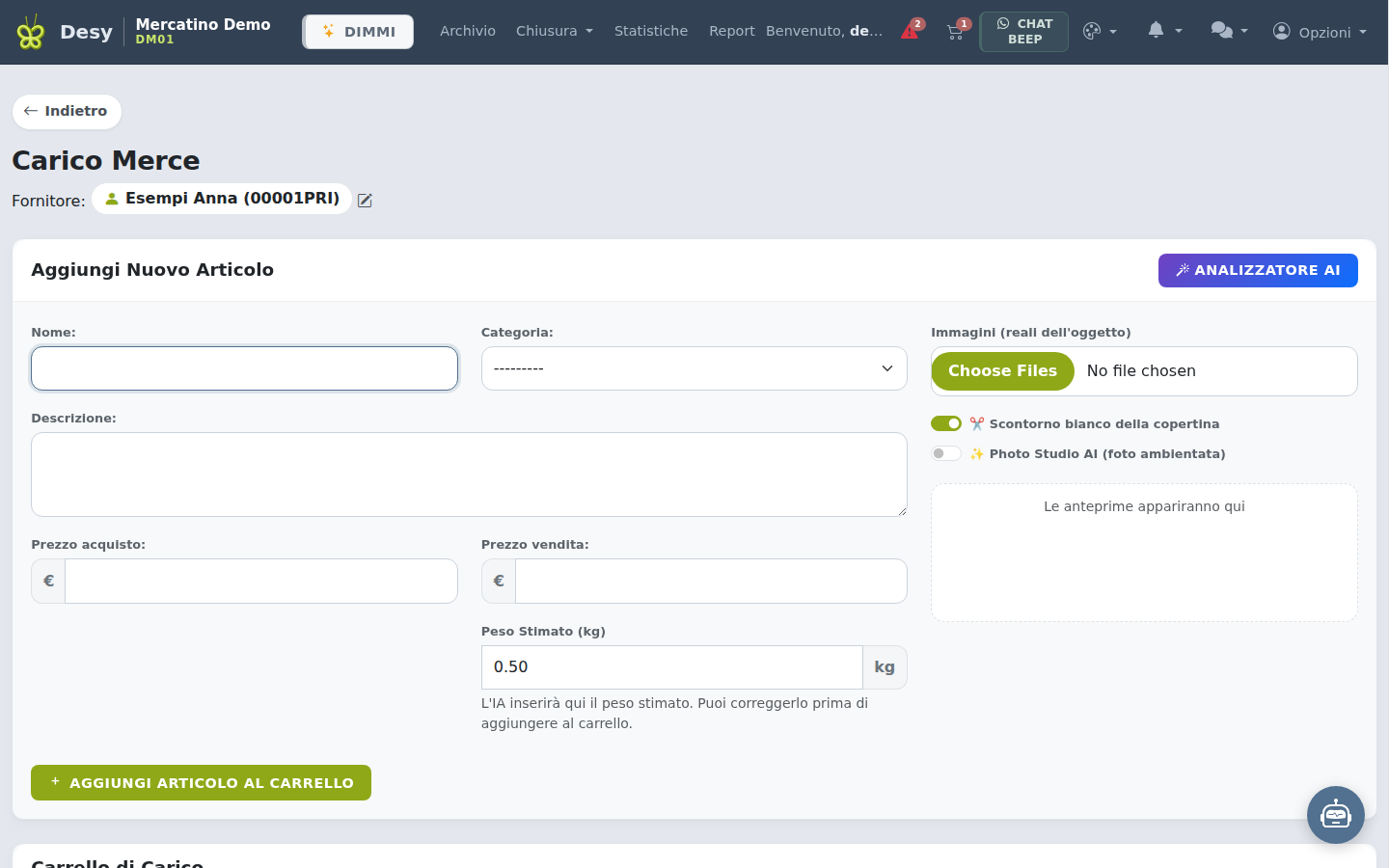Viewport: 1389px width, 868px height.
Task: Go to Statistiche
Action: coord(651,31)
